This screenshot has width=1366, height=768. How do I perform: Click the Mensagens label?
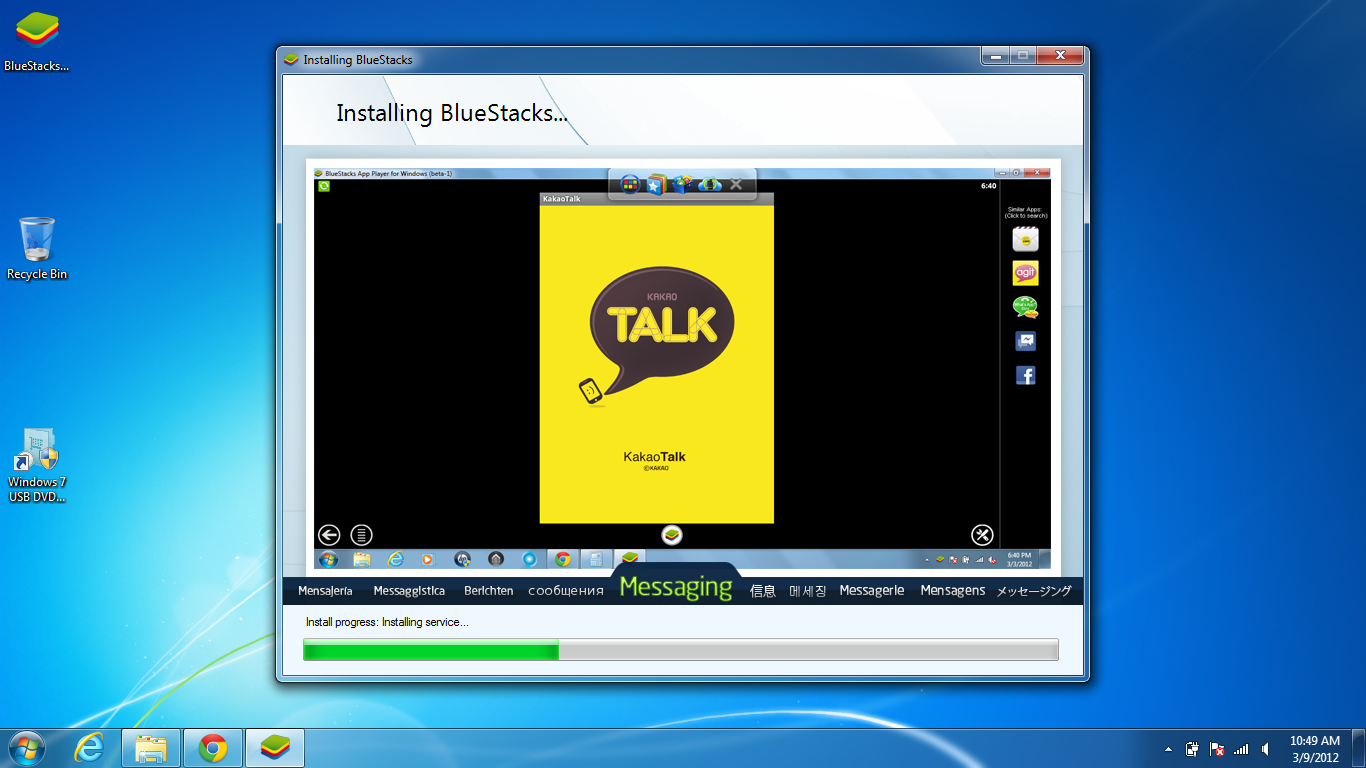coord(953,591)
